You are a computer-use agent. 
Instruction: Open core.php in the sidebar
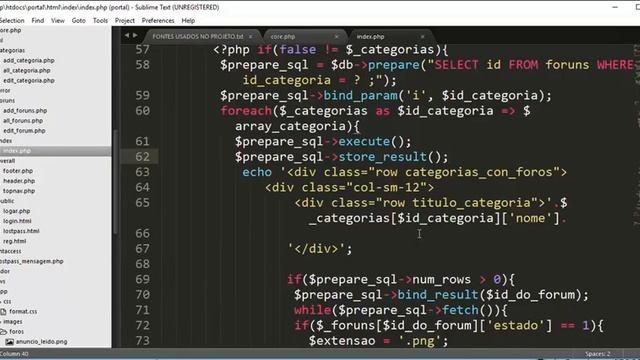11,30
